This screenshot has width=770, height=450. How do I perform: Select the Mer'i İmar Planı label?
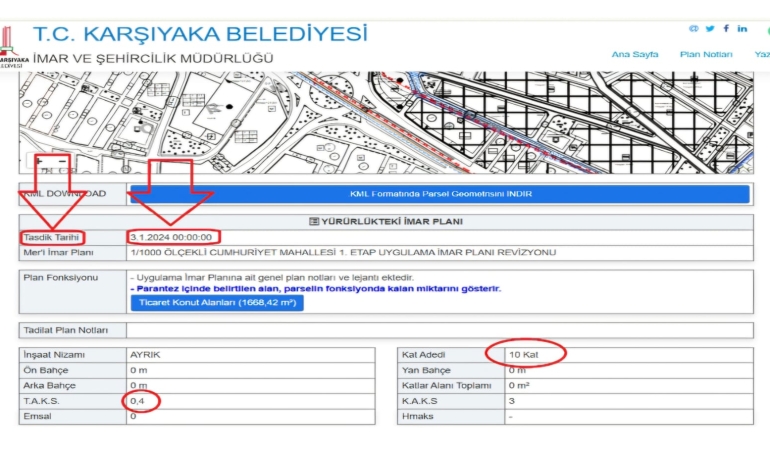tap(58, 253)
